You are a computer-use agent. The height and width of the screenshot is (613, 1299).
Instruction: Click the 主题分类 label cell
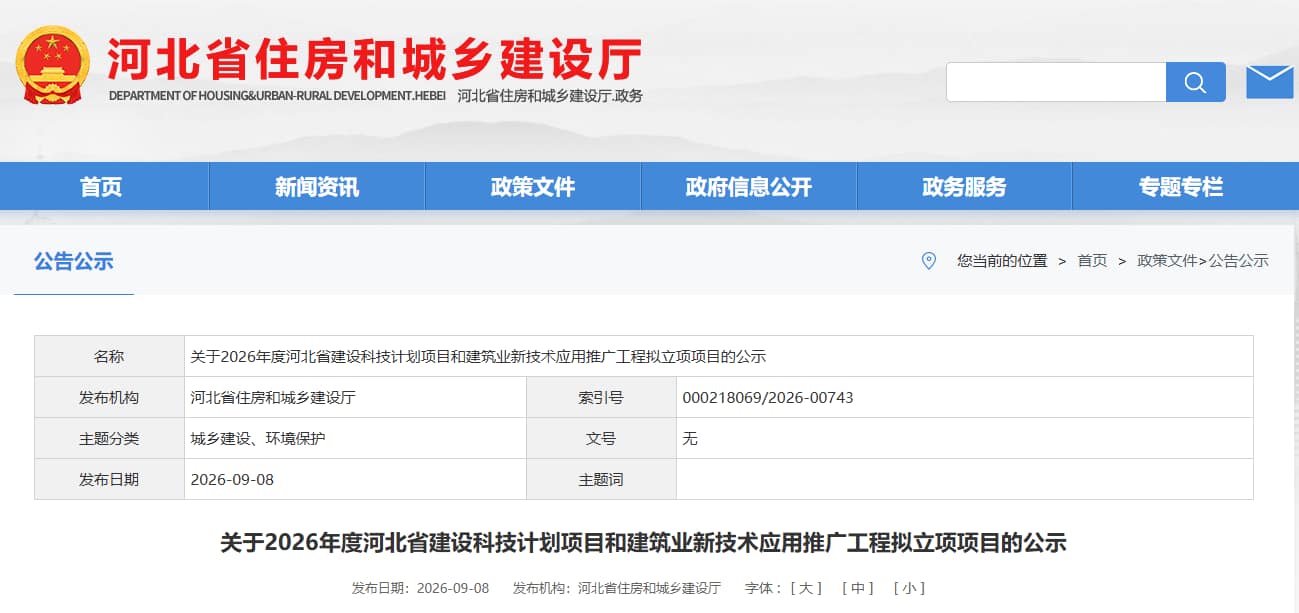point(109,438)
